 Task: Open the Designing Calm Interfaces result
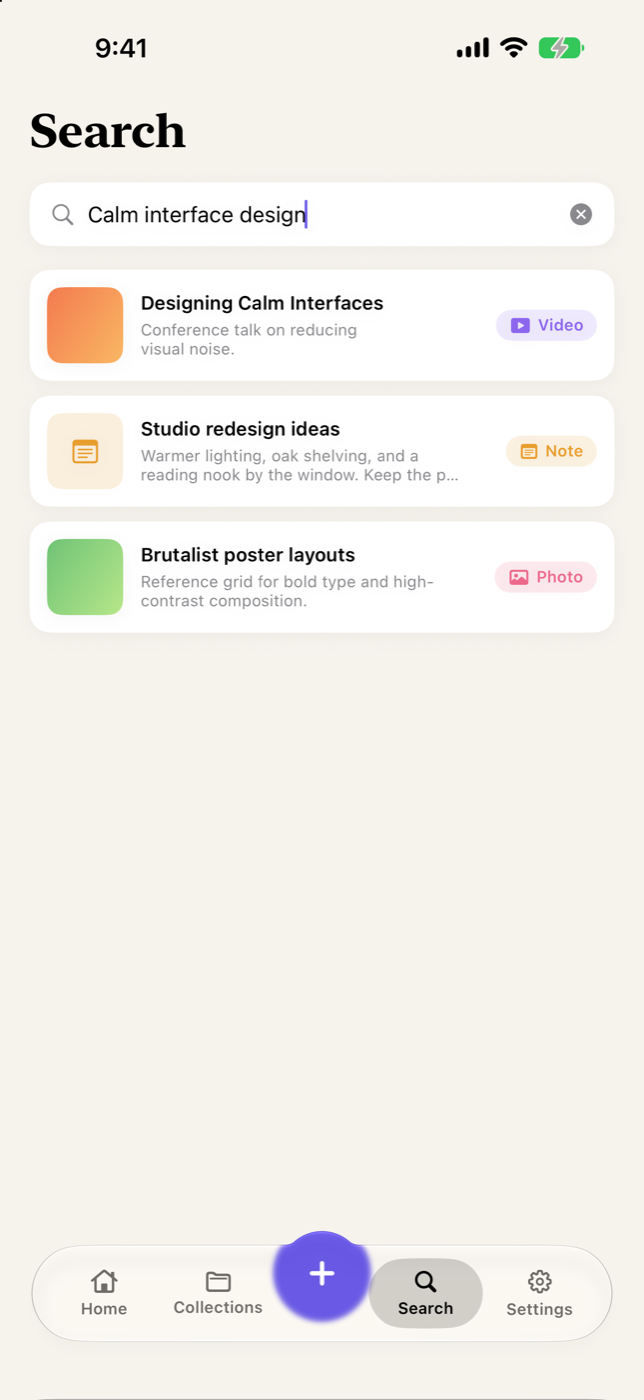322,325
